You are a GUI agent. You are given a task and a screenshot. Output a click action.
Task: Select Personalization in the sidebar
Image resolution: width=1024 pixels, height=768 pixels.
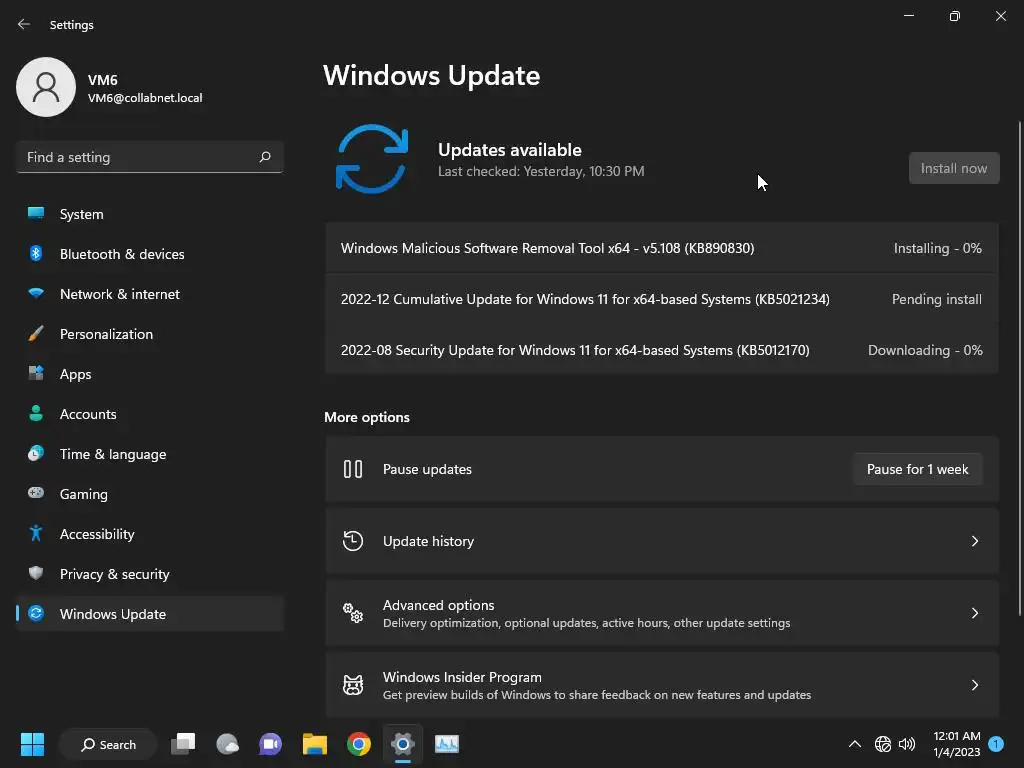(x=150, y=334)
